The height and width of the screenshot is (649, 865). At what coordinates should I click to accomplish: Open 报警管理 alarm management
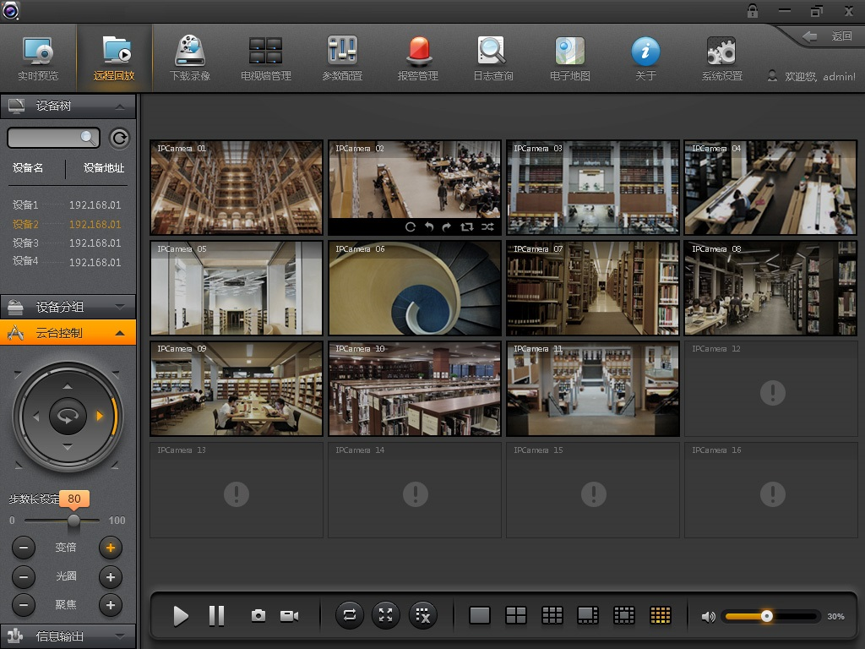tap(418, 58)
